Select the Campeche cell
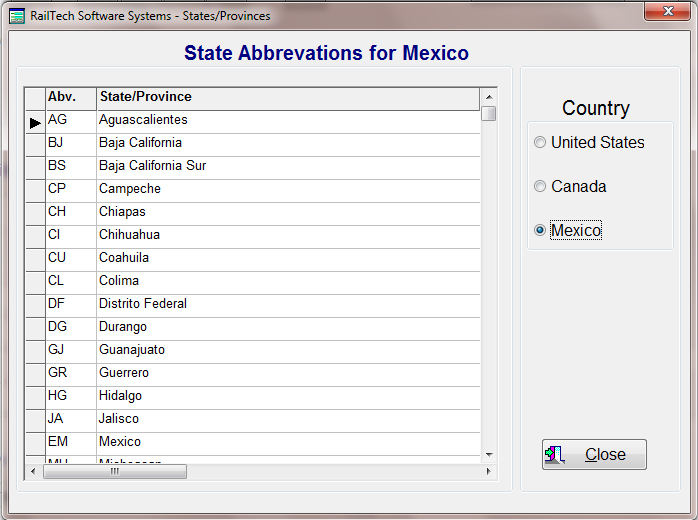Image resolution: width=698 pixels, height=520 pixels. (x=288, y=191)
